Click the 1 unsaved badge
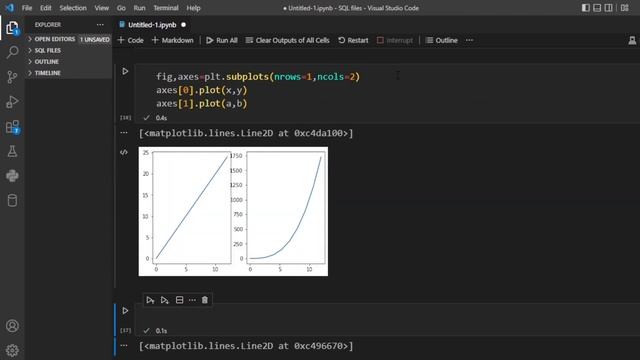Screen dimensions: 640x360 click(x=95, y=39)
